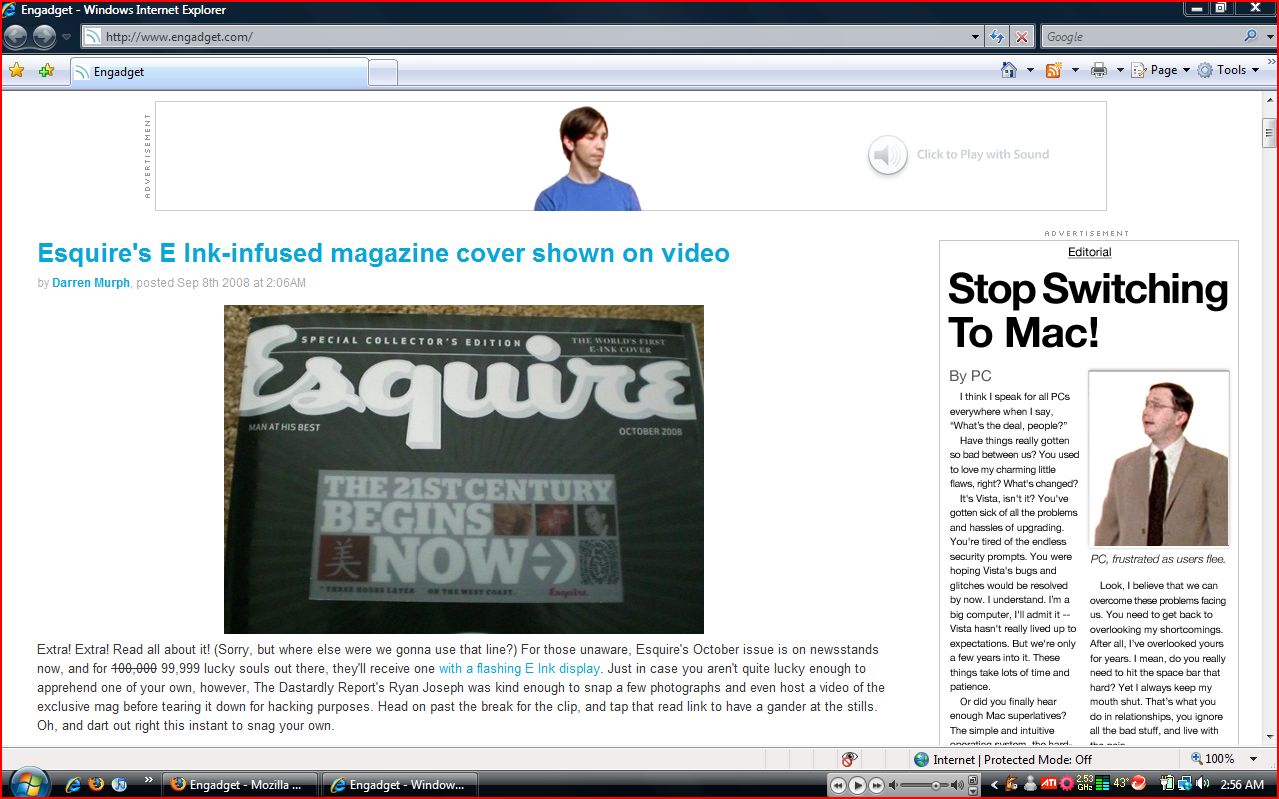Expand the RSS feeds dropdown arrow
Screen dimensions: 1279x799
[x=1075, y=70]
